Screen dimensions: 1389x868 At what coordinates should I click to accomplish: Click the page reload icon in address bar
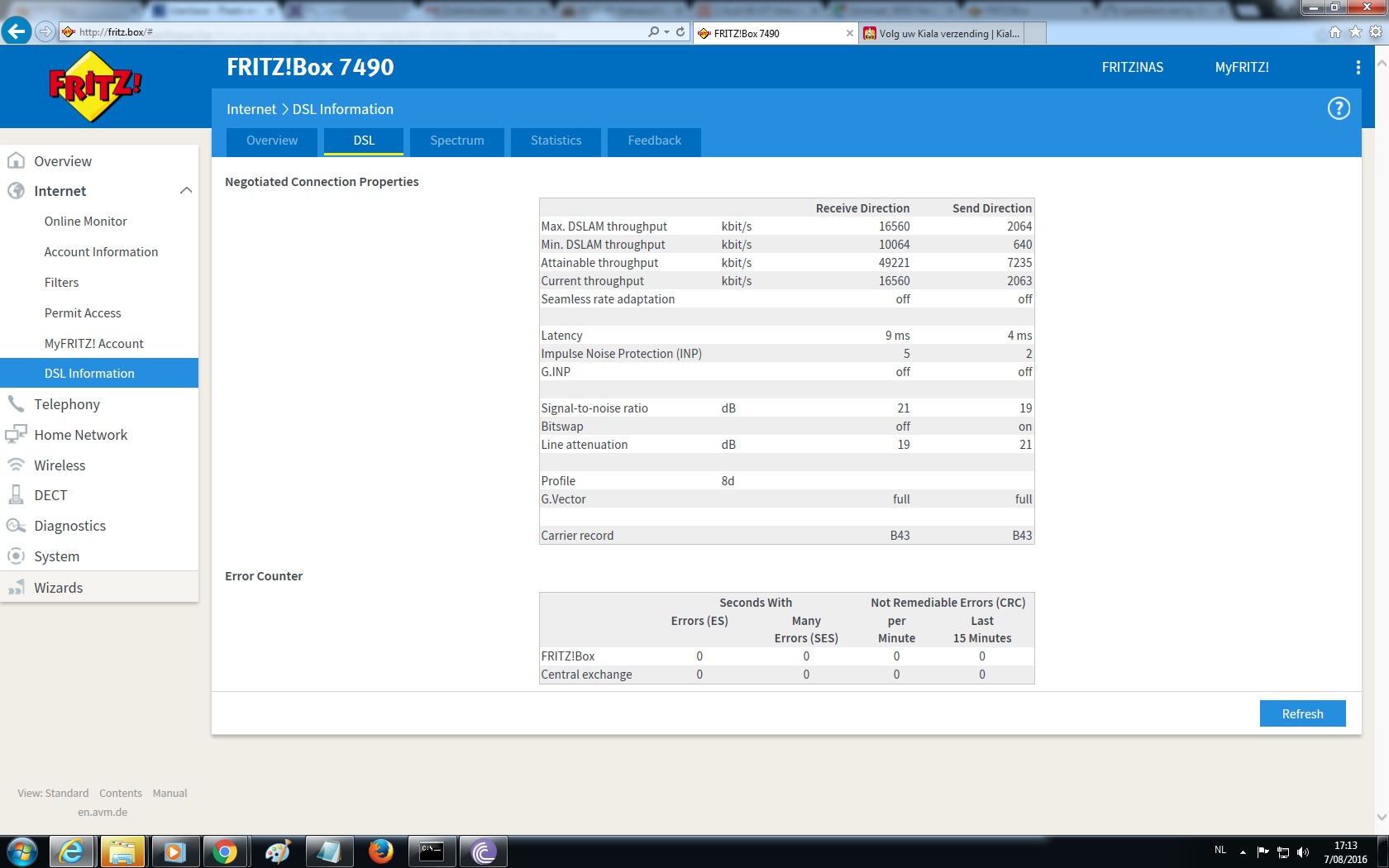[680, 32]
